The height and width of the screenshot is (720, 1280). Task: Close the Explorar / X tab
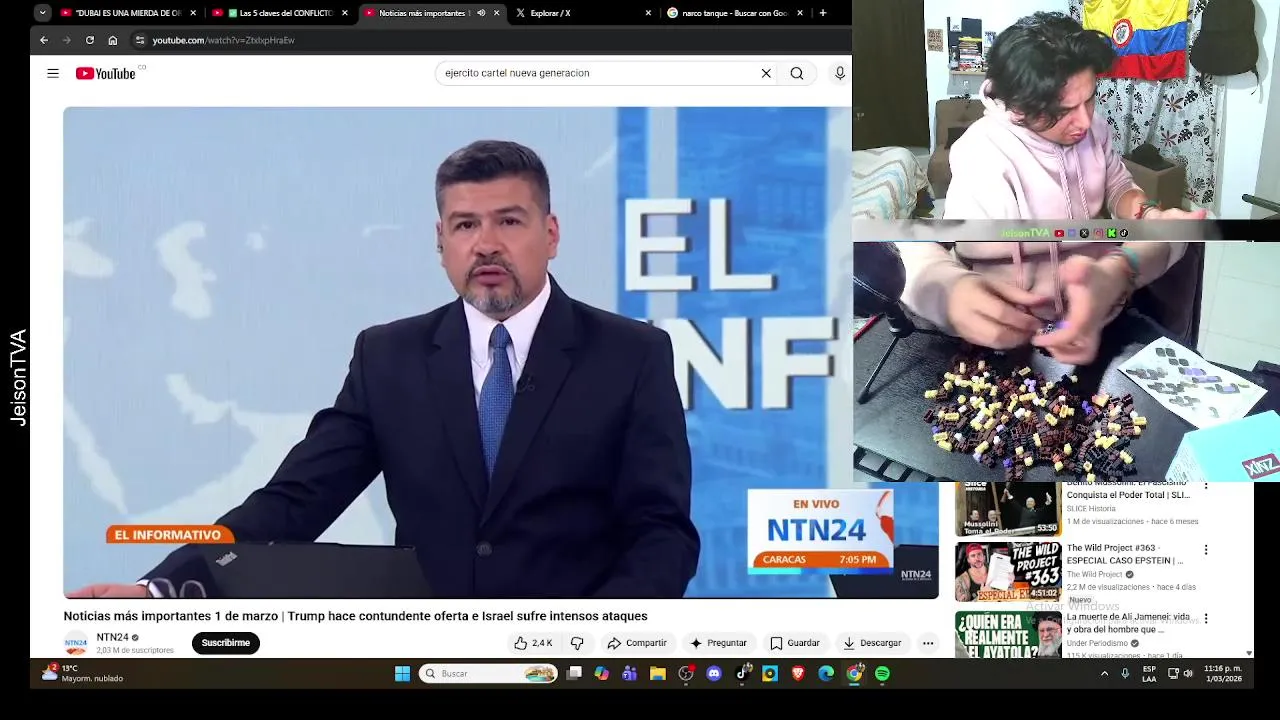click(x=648, y=13)
